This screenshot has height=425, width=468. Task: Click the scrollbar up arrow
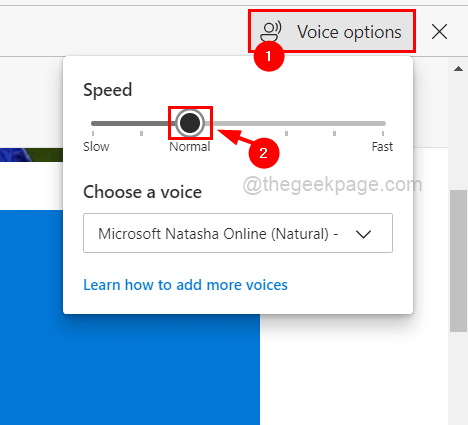[x=458, y=69]
